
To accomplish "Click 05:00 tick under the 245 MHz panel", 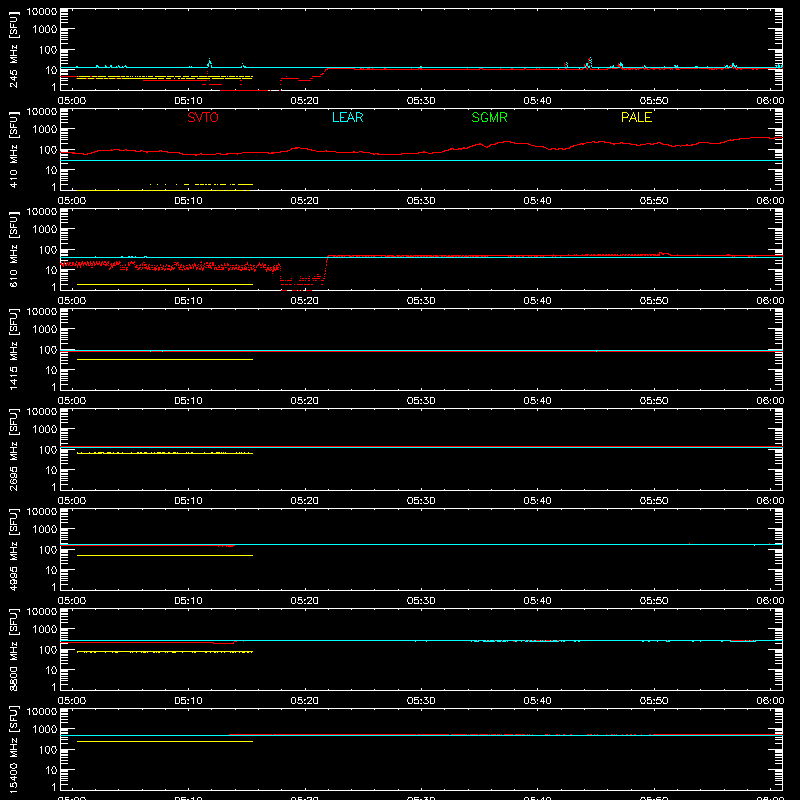I will (72, 101).
